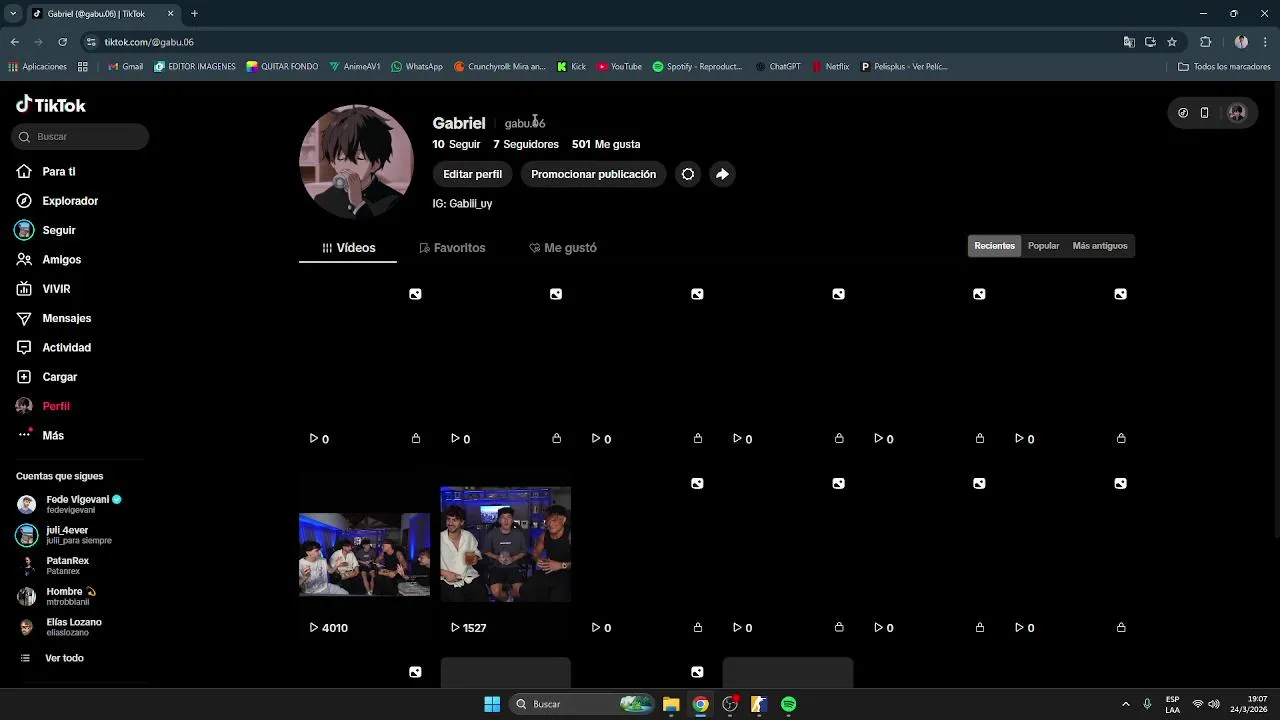Click Promocionar publicación button

[593, 174]
